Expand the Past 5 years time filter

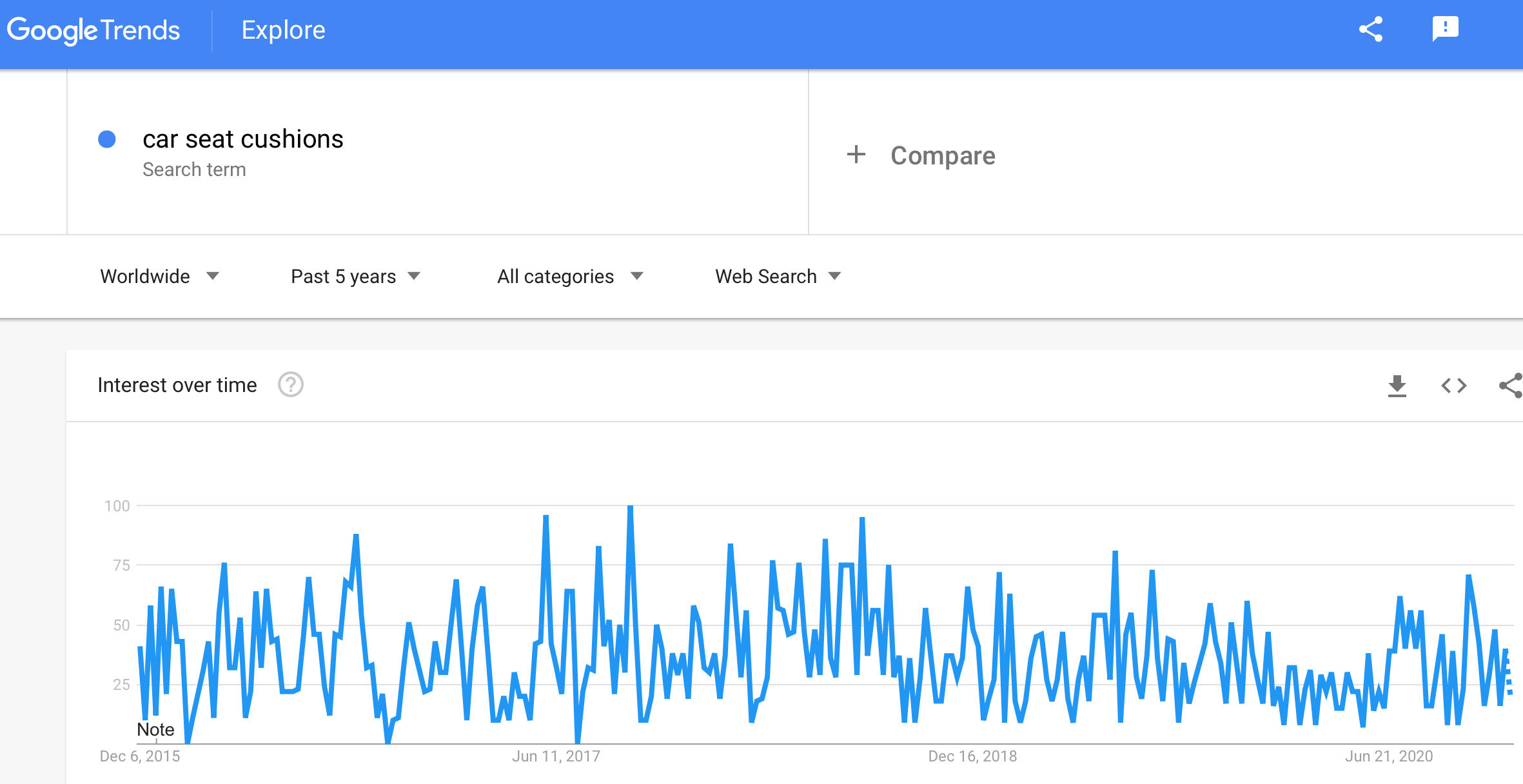[x=355, y=277]
